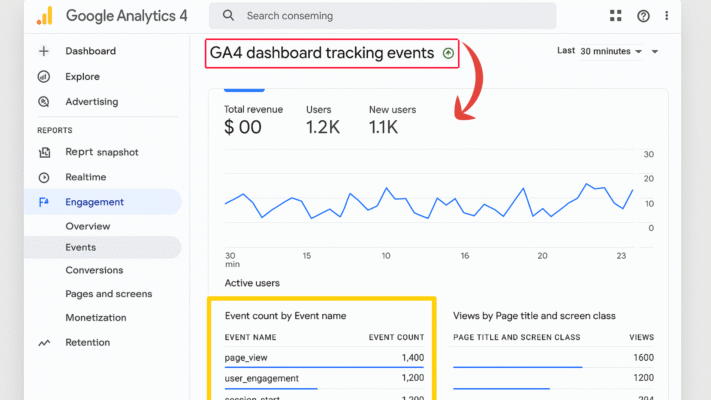This screenshot has height=400, width=711.
Task: Open the apps grid icon
Action: tap(615, 16)
